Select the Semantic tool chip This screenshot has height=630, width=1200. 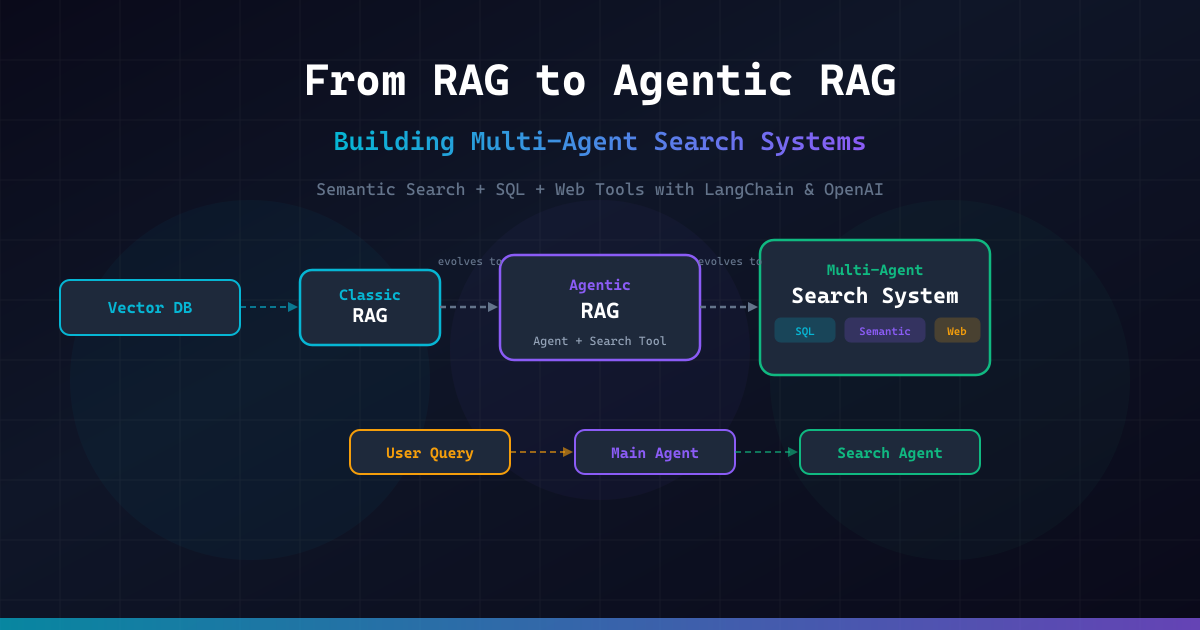(884, 331)
